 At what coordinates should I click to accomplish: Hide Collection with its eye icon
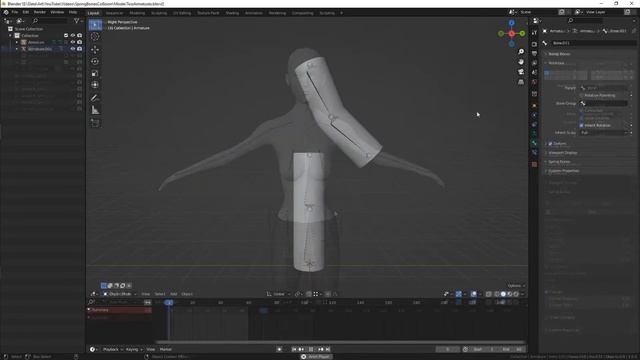tap(73, 36)
